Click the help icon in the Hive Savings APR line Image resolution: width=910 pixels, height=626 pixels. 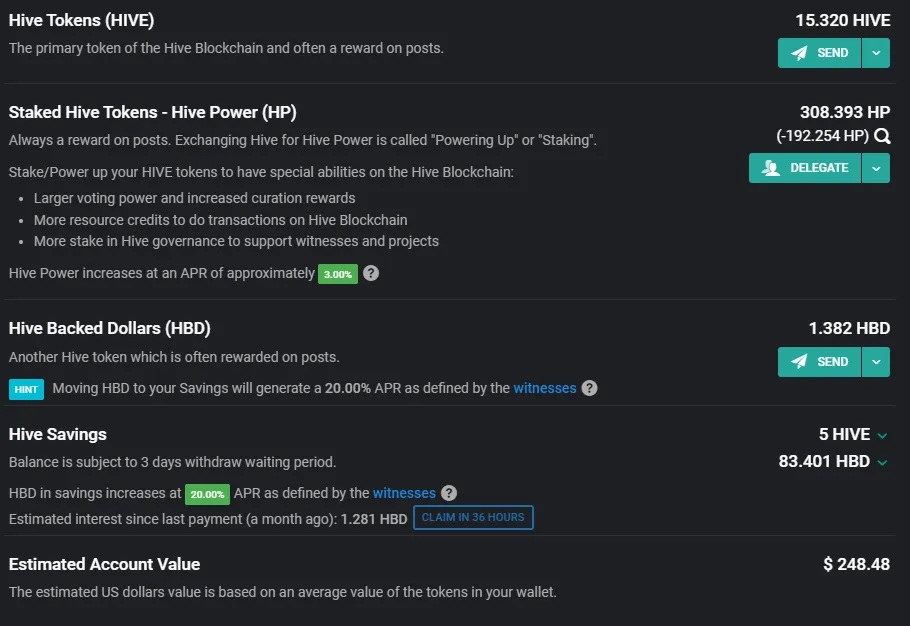(449, 493)
